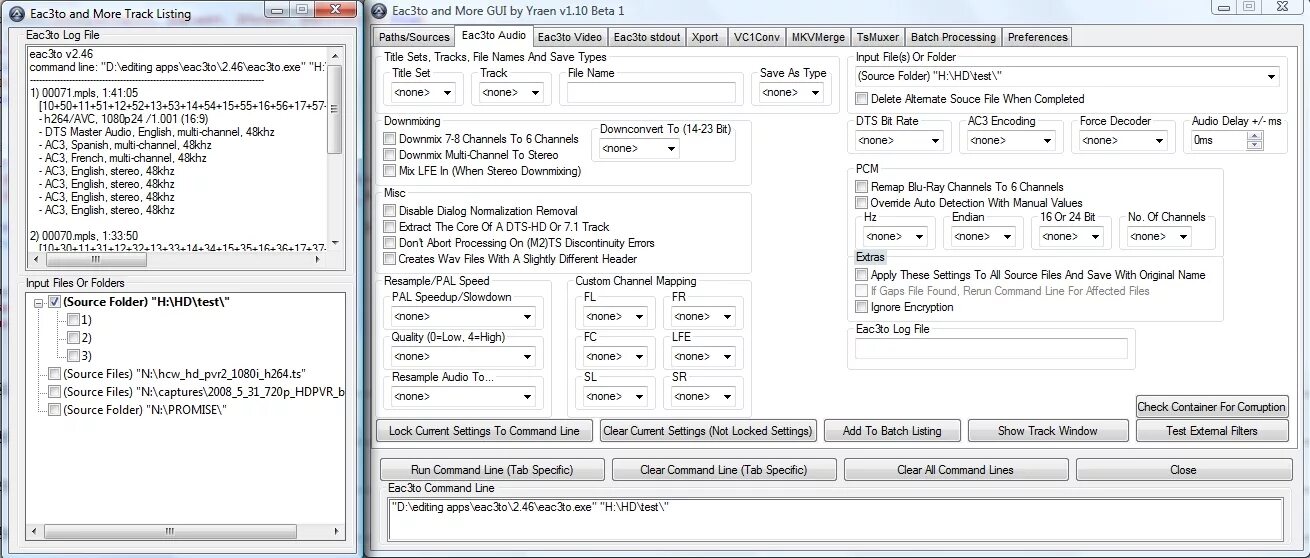Image resolution: width=1310 pixels, height=558 pixels.
Task: Click the Audio Delay 0ms field
Action: (1218, 140)
